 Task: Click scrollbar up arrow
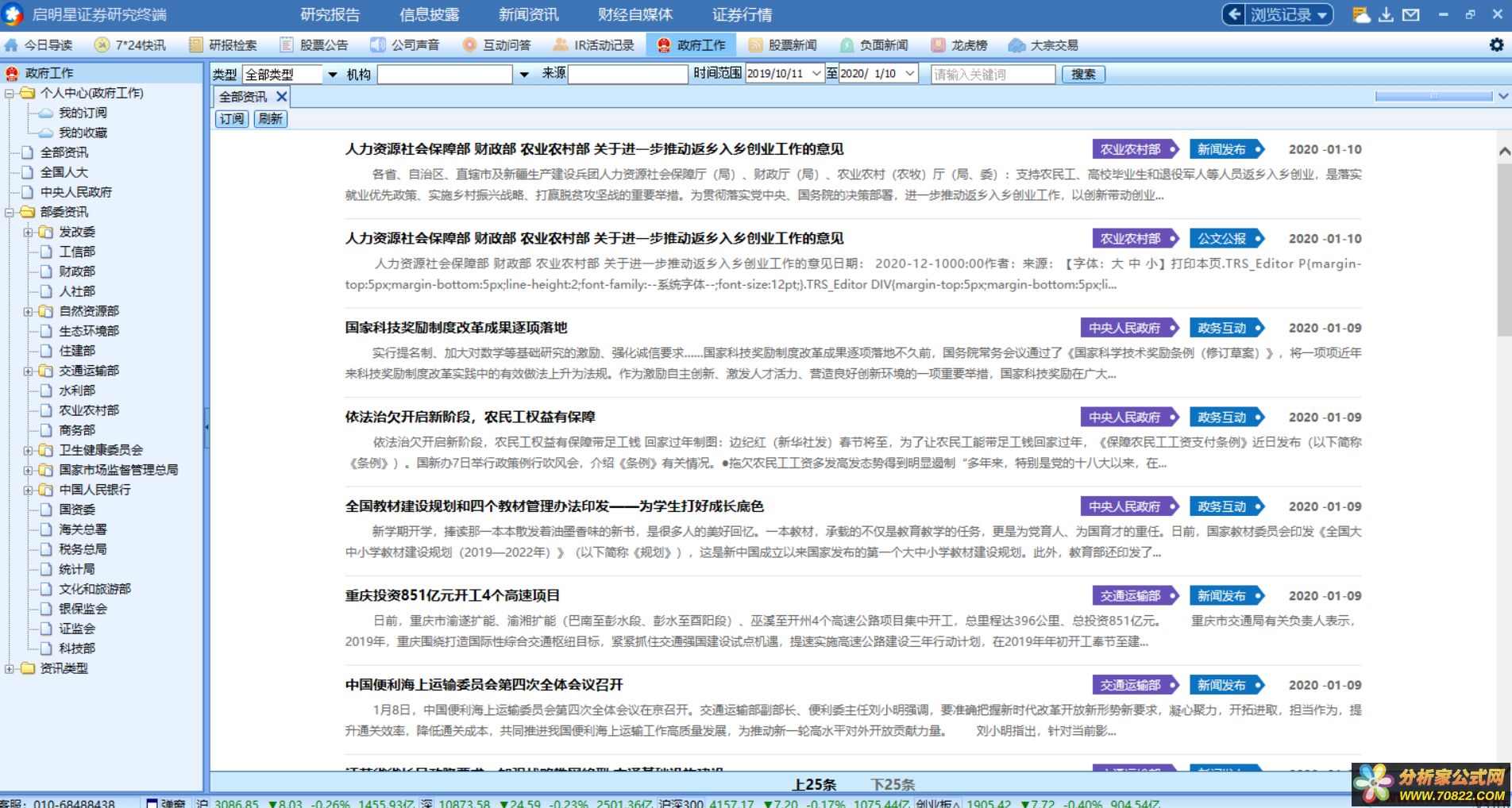click(1504, 151)
